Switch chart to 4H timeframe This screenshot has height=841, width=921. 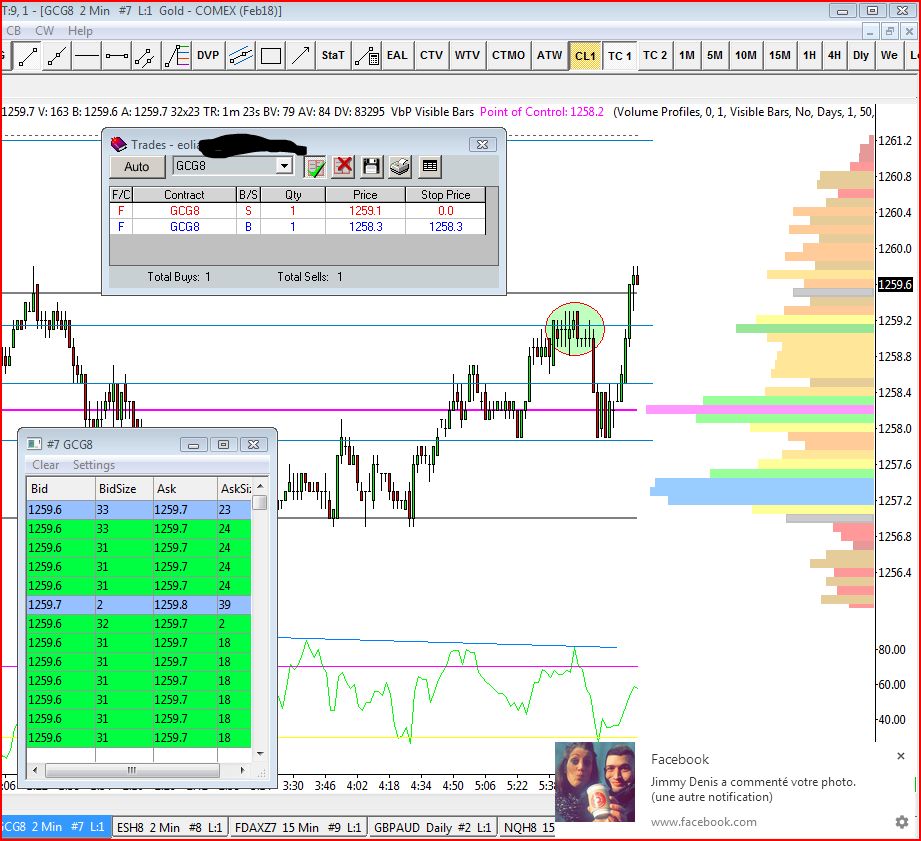pyautogui.click(x=834, y=56)
